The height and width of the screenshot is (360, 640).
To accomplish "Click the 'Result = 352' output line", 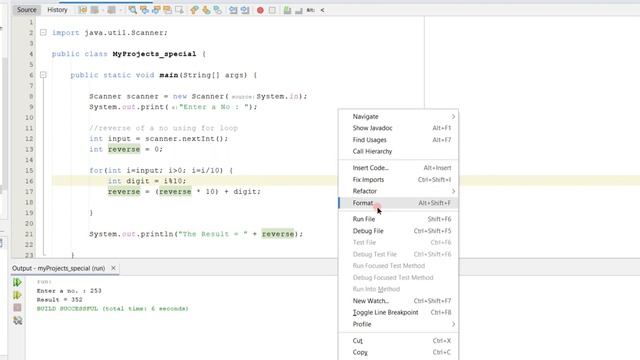I will [60, 300].
